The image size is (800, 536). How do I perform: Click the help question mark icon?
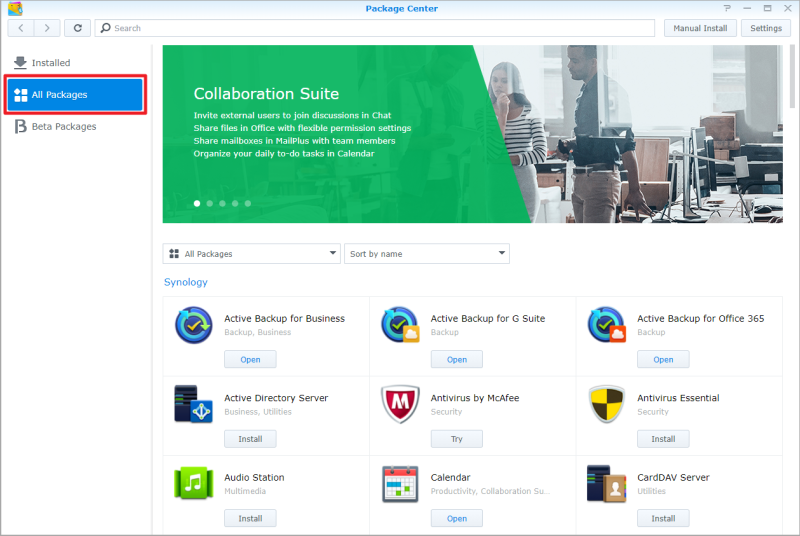pyautogui.click(x=727, y=8)
